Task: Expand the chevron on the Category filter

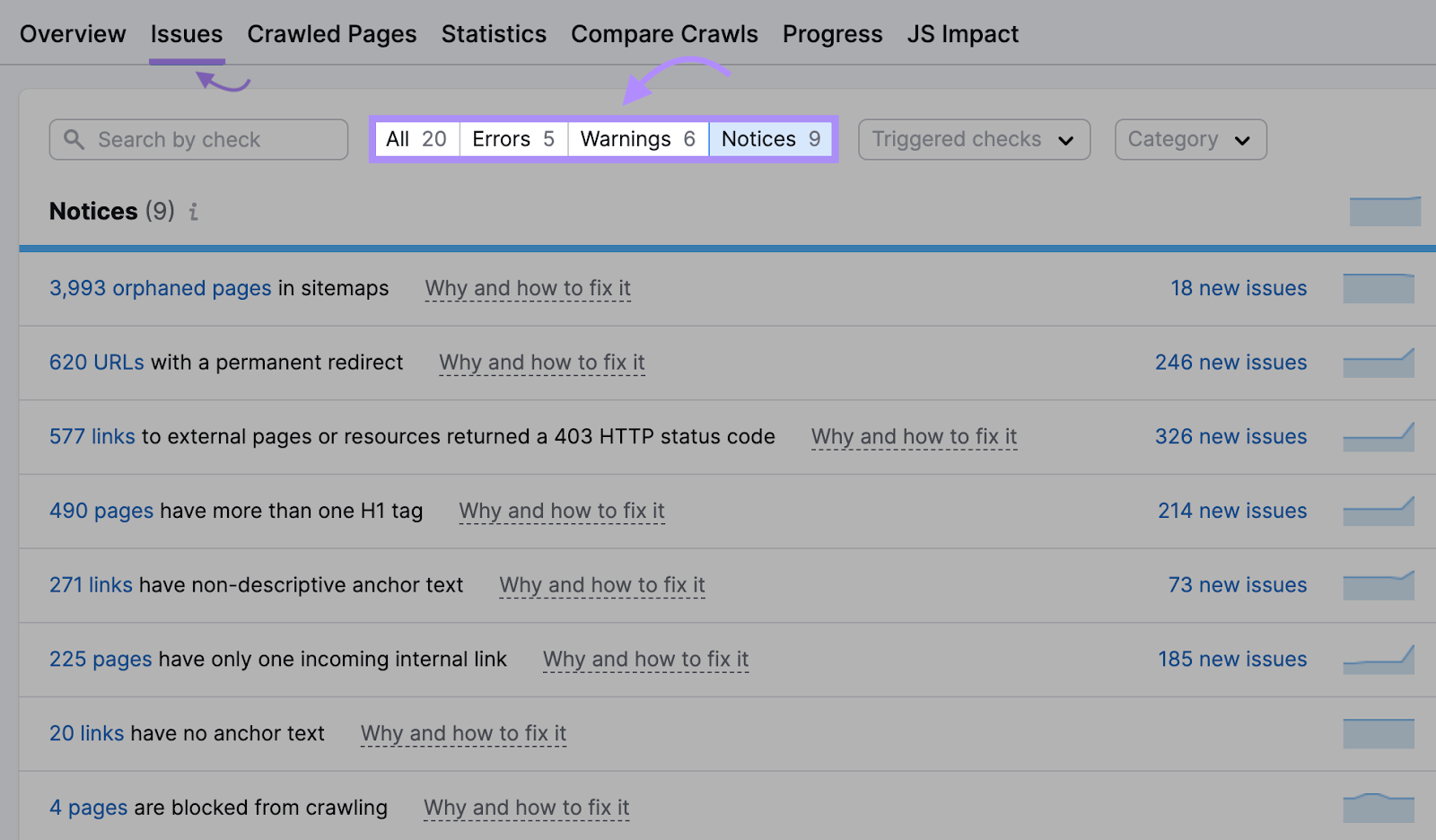Action: 1243,140
